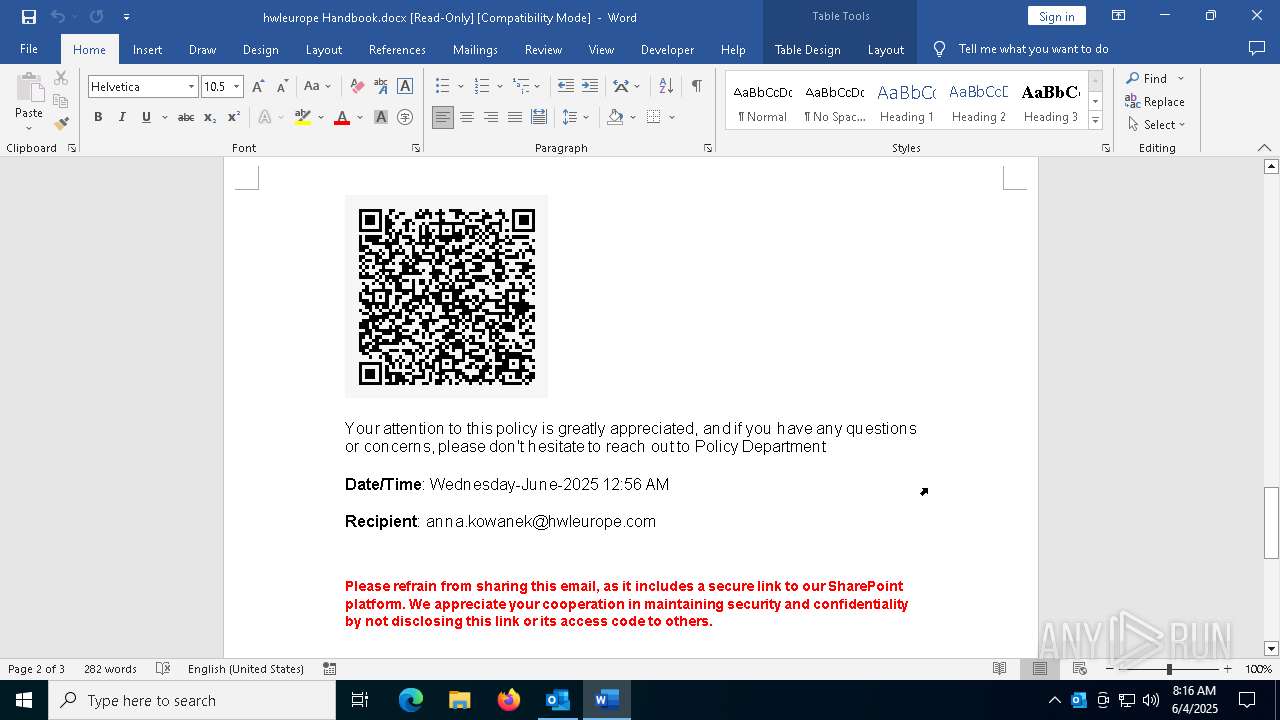Switch to Read Mode view

pos(999,668)
